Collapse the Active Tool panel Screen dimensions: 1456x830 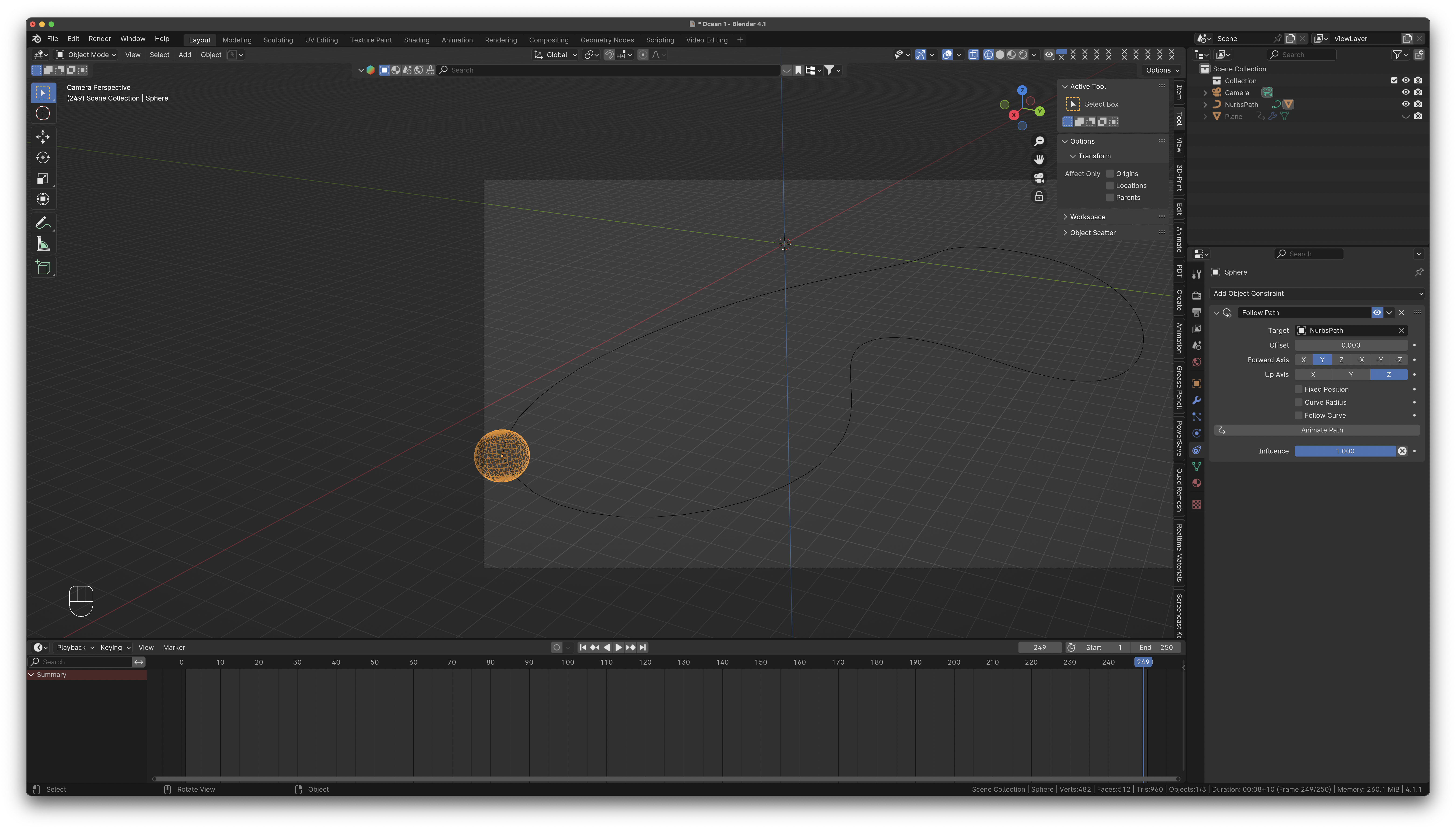[x=1064, y=87]
